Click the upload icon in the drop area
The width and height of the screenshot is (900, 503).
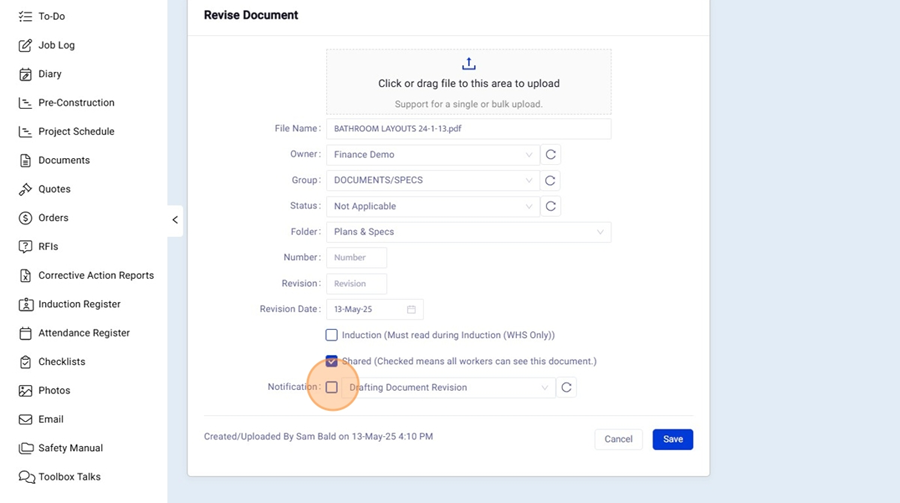pyautogui.click(x=468, y=64)
